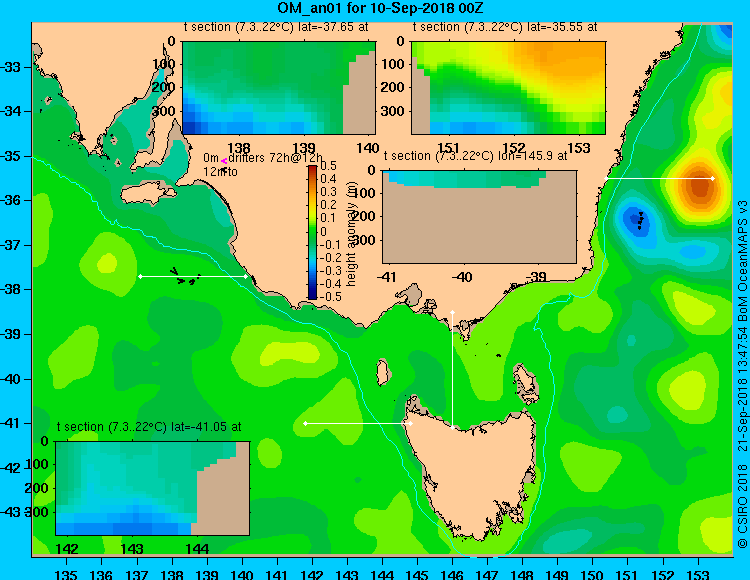
Task: Click the 144 label under the lat=-41.05 inset
Action: point(198,549)
